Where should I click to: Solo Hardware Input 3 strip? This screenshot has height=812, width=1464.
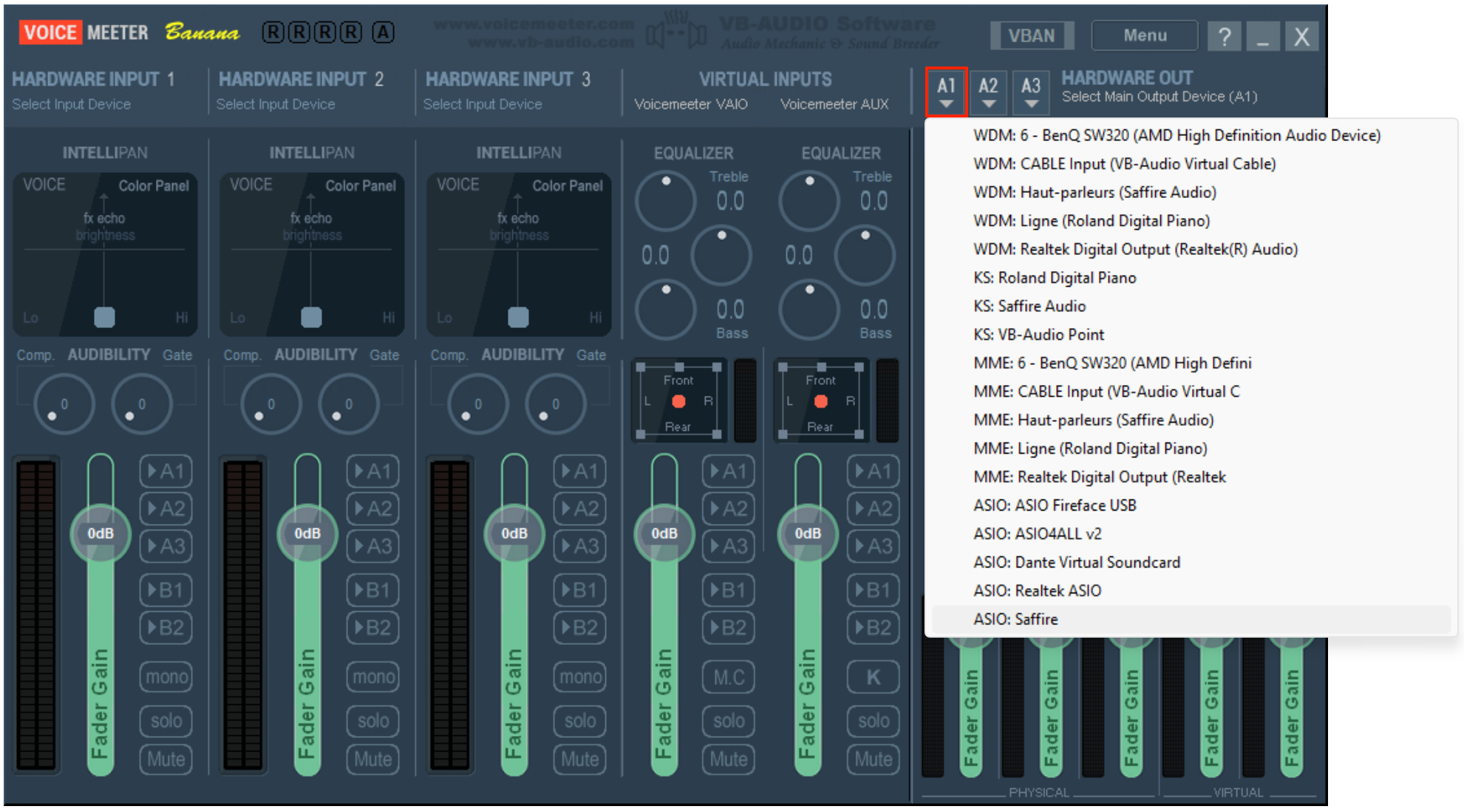pos(580,720)
